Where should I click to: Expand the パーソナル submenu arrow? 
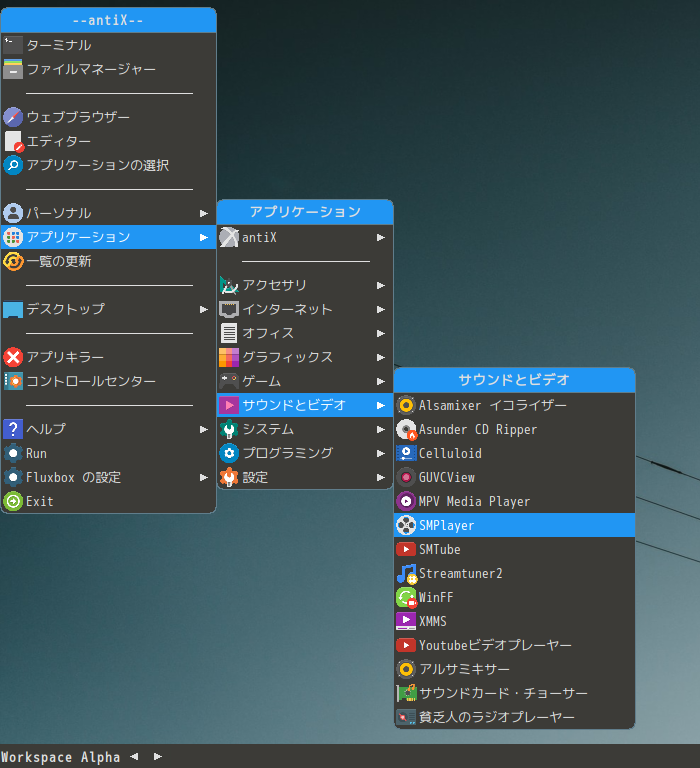click(x=204, y=214)
